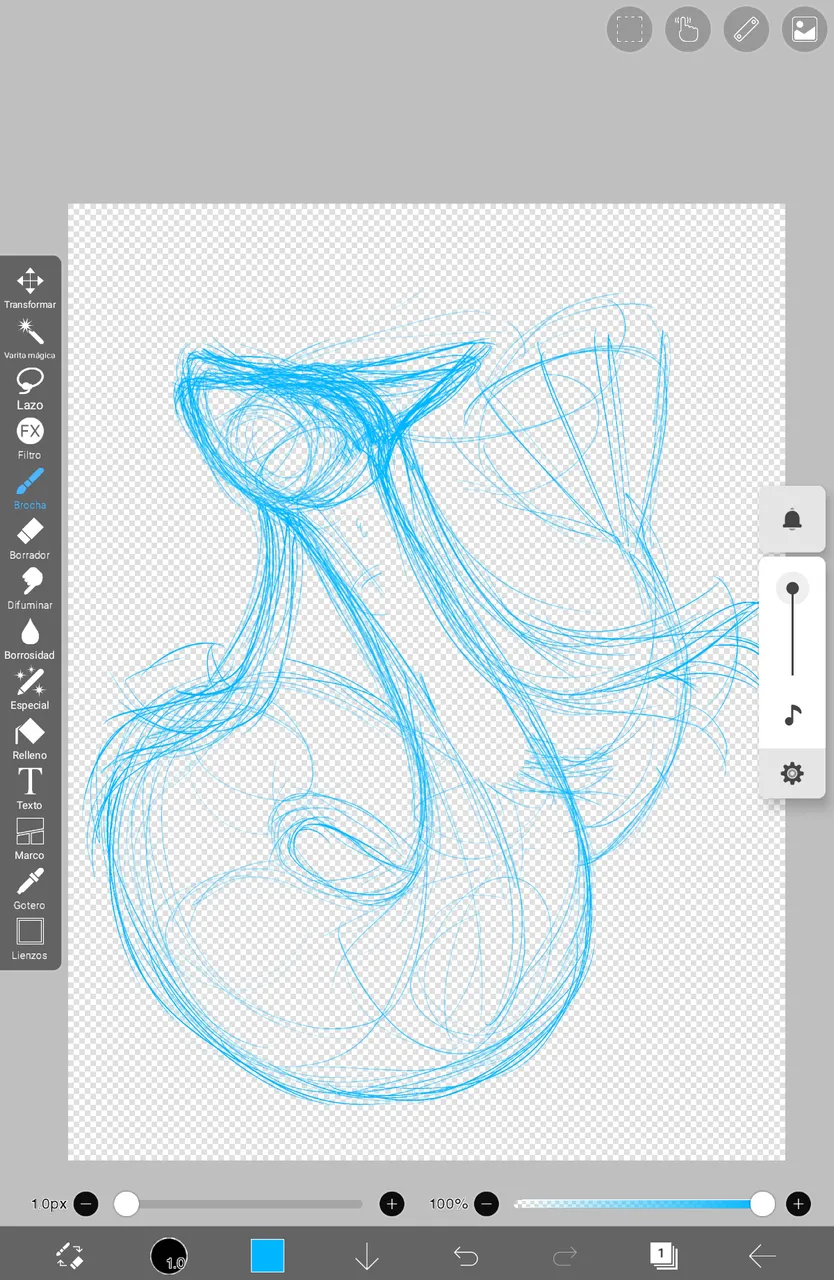
Task: Click the 100% opacity value
Action: tap(449, 1204)
